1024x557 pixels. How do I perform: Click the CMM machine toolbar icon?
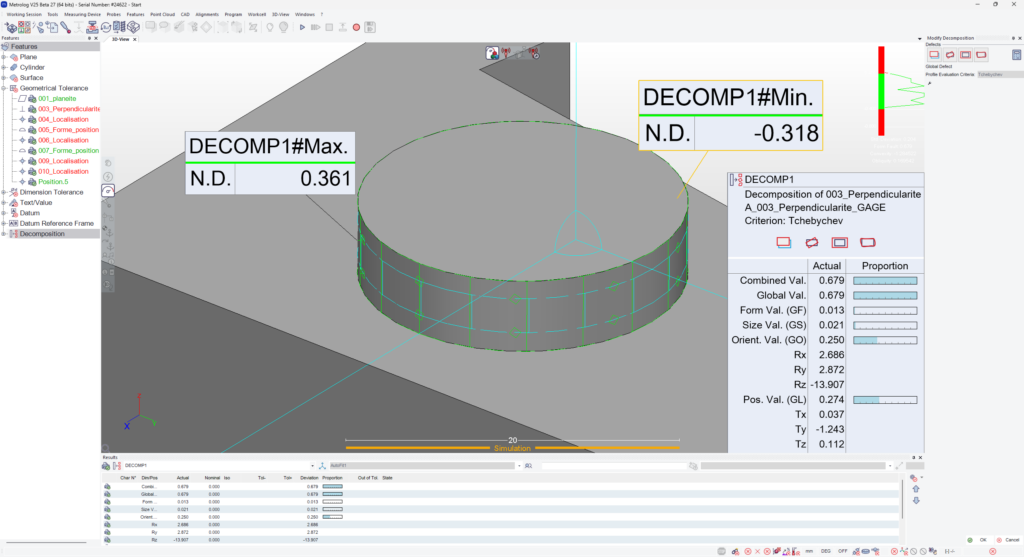coord(92,27)
